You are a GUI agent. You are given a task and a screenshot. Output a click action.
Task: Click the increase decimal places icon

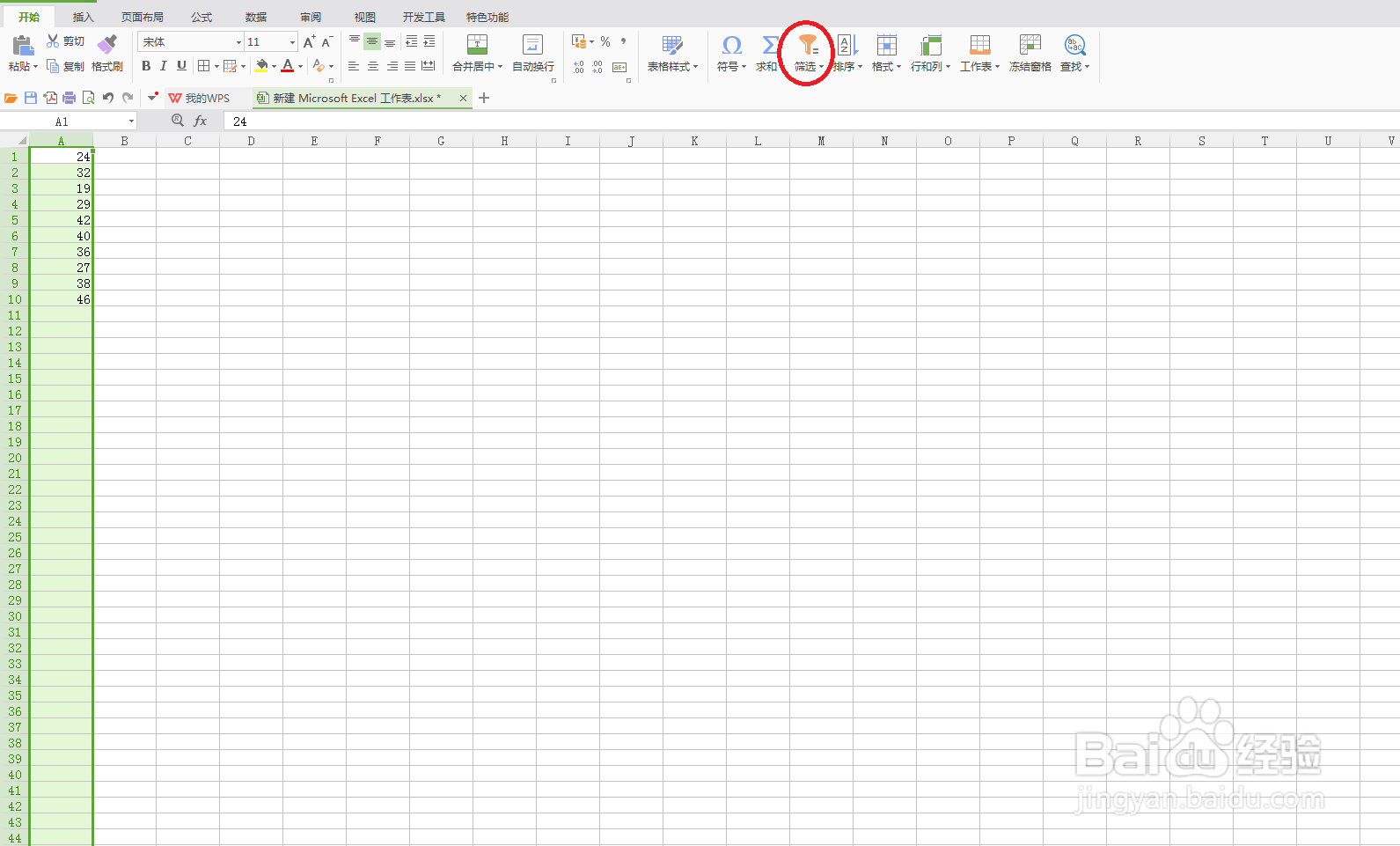click(578, 67)
